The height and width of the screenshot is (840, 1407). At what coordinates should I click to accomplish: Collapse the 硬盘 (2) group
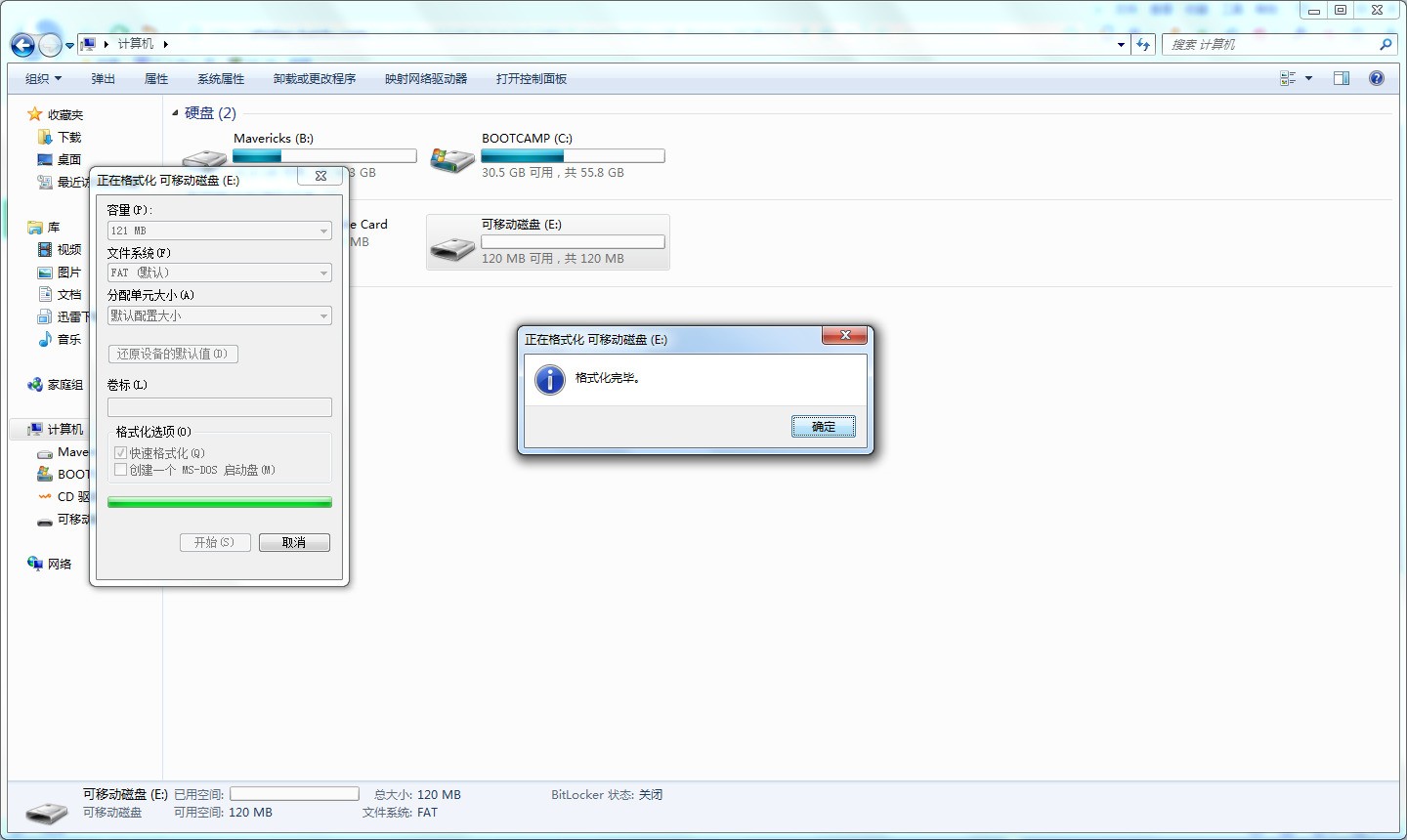(176, 113)
